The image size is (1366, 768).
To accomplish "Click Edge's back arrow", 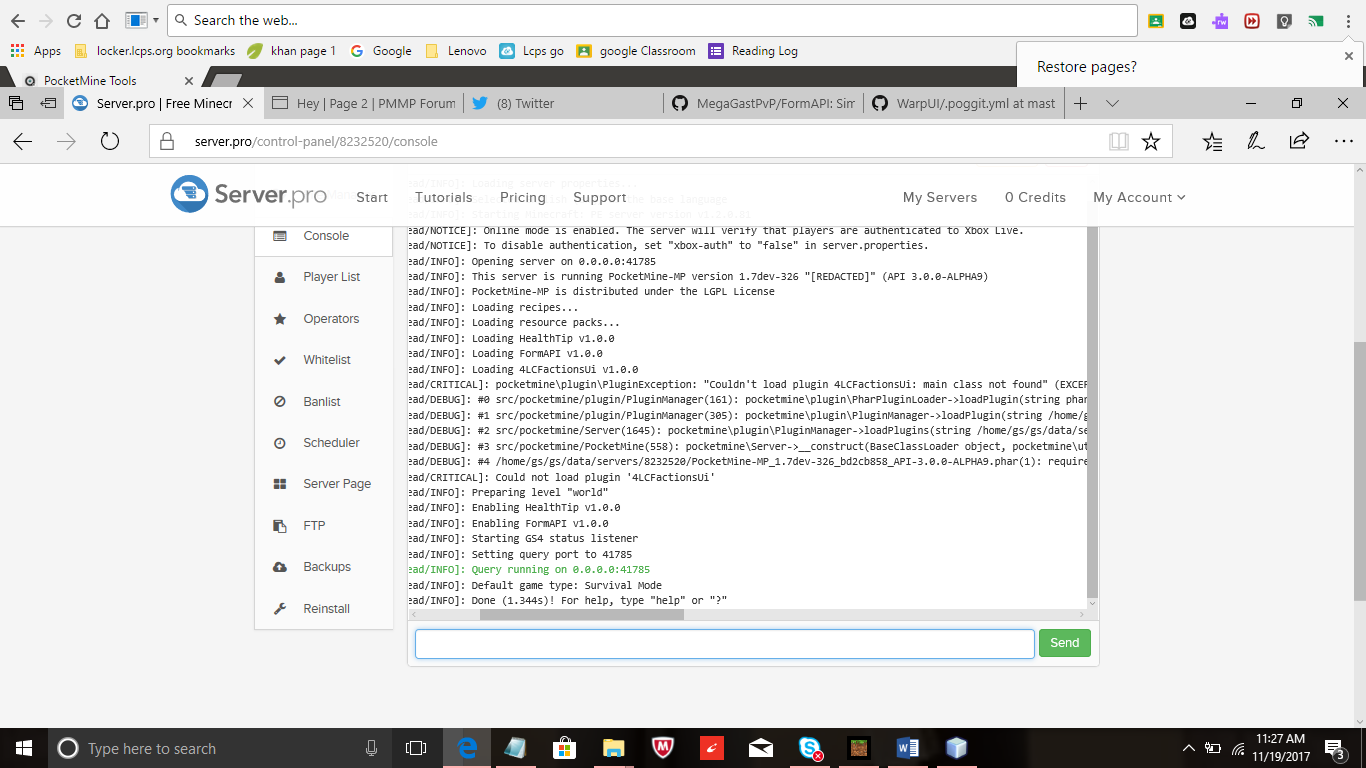I will (23, 142).
